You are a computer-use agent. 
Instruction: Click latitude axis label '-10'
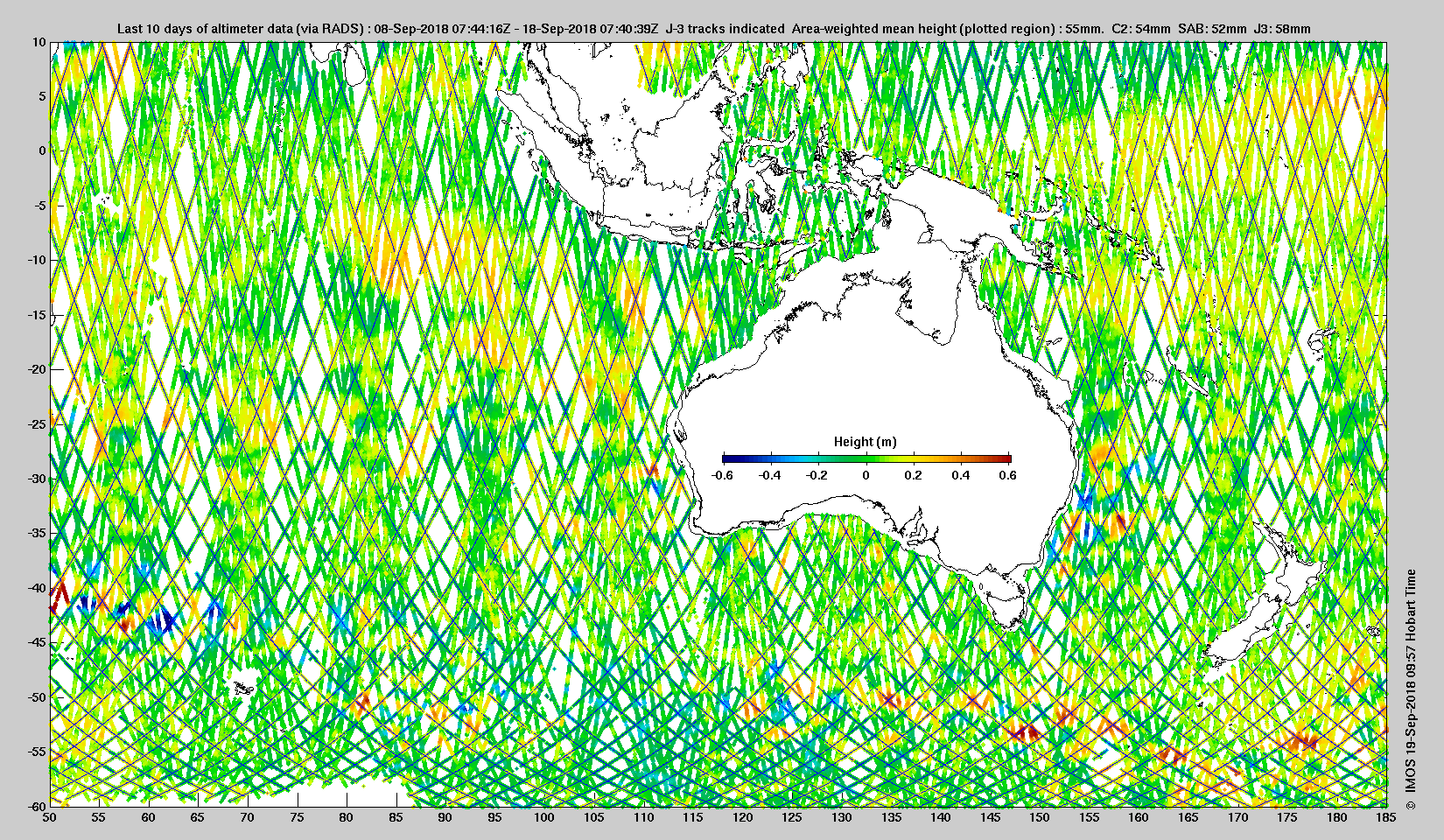36,260
